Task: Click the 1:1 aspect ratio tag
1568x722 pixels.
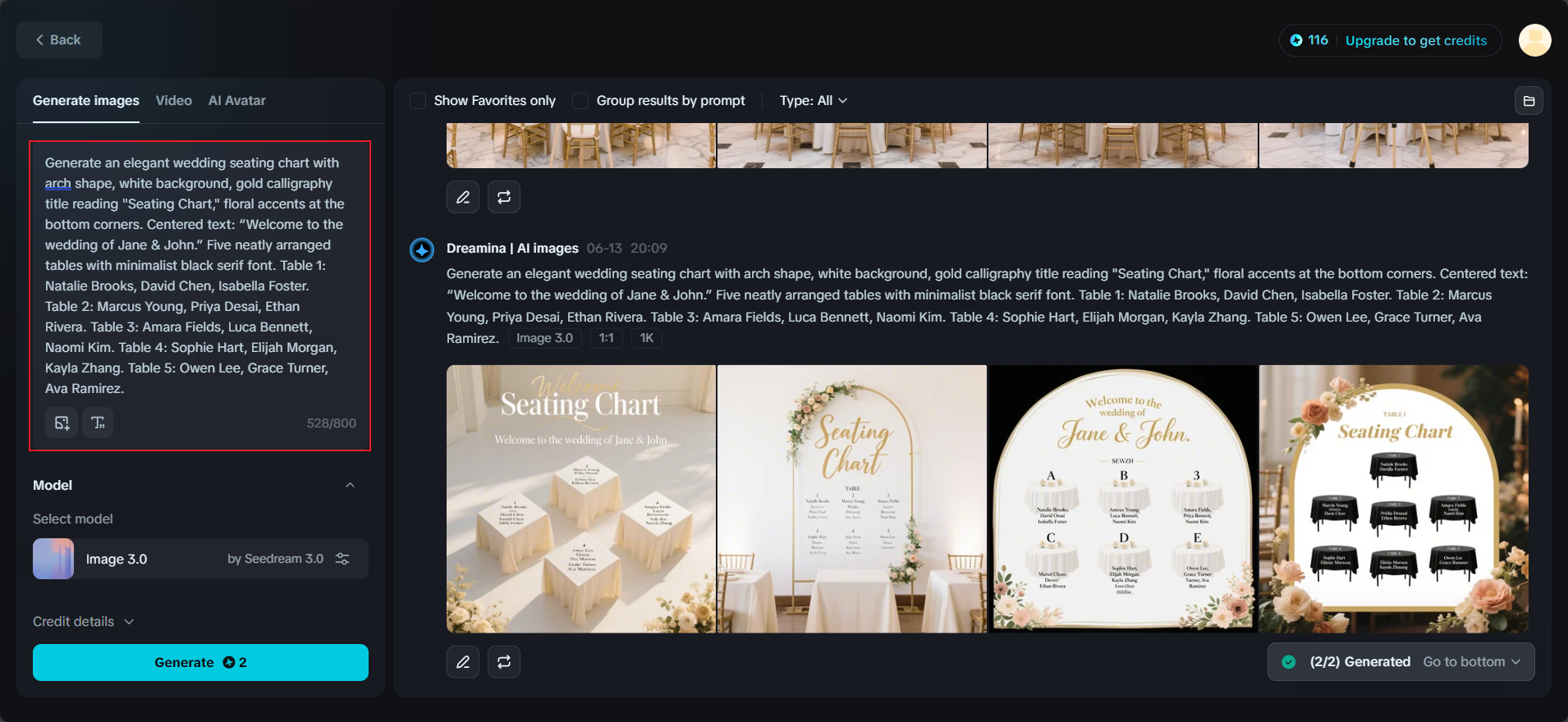Action: point(607,338)
